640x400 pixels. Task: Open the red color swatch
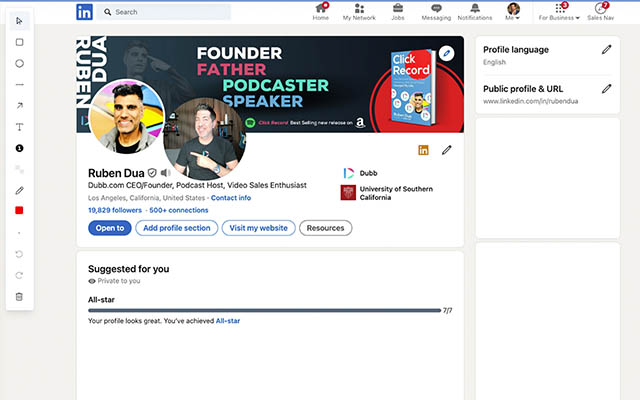pyautogui.click(x=19, y=210)
